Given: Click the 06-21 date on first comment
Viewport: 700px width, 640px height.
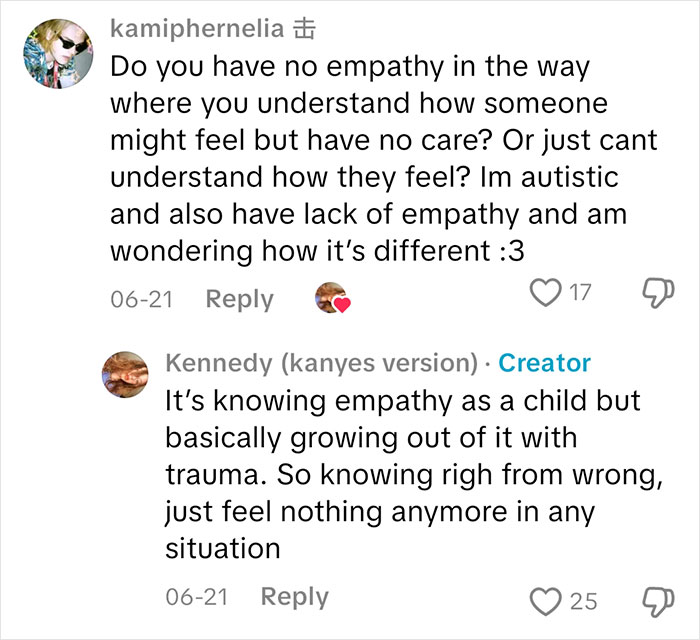Looking at the screenshot, I should point(142,299).
